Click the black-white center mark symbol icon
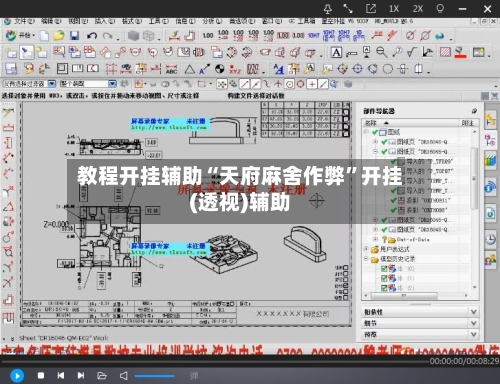Screen dimensions: 500x384 [219, 69]
